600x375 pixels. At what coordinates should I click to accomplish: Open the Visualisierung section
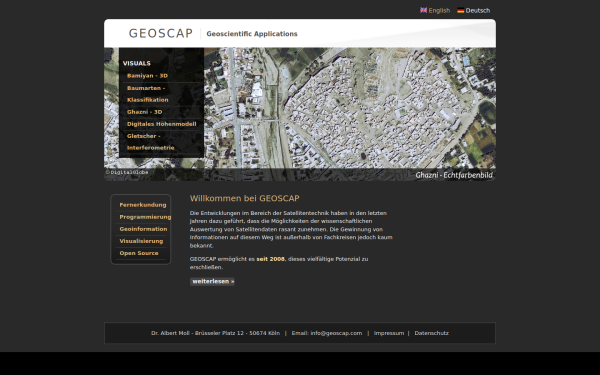pos(141,241)
